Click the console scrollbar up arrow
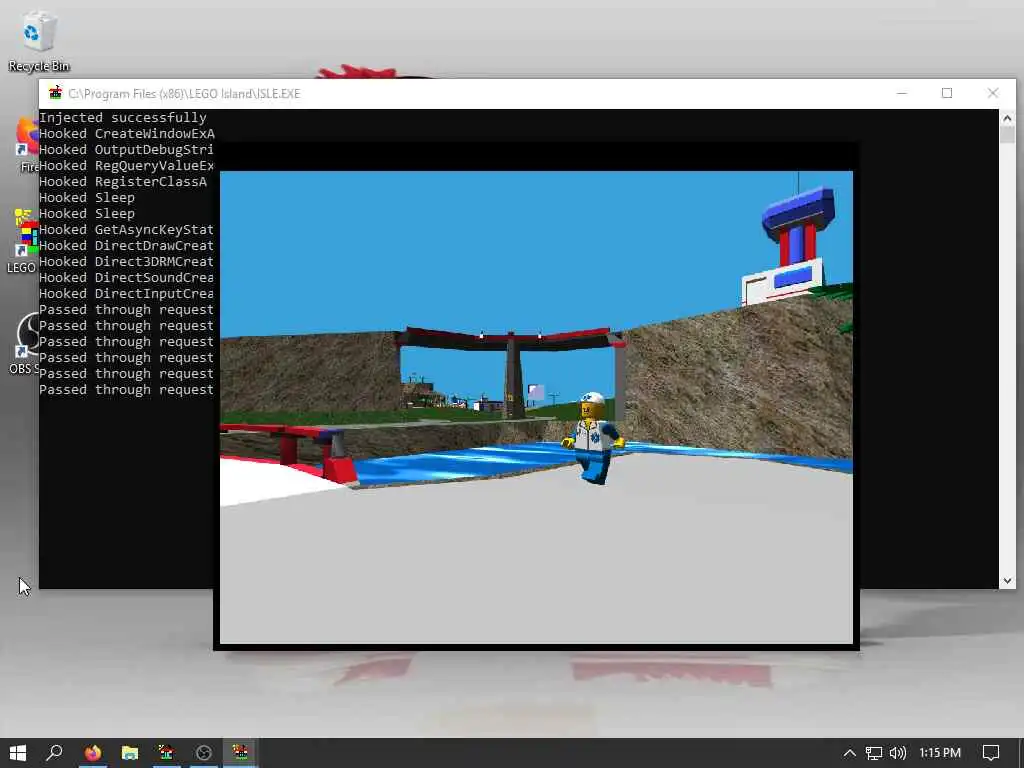The image size is (1024, 768). pos(1007,118)
